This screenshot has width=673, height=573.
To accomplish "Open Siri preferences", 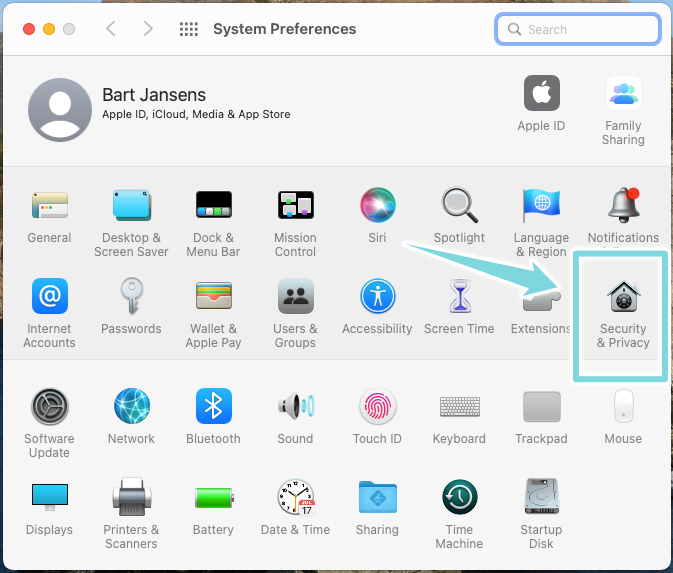I will 378,205.
